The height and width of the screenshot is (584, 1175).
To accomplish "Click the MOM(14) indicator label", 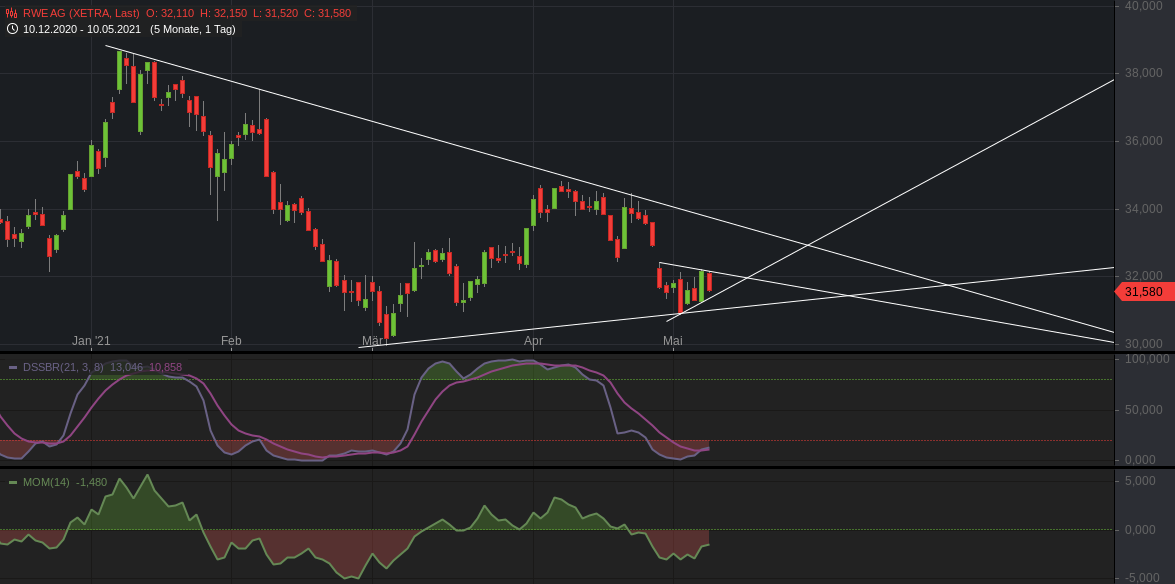I will click(44, 481).
